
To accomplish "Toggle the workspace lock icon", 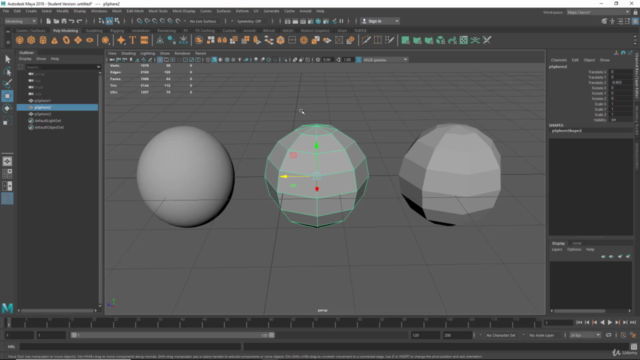I will [636, 12].
